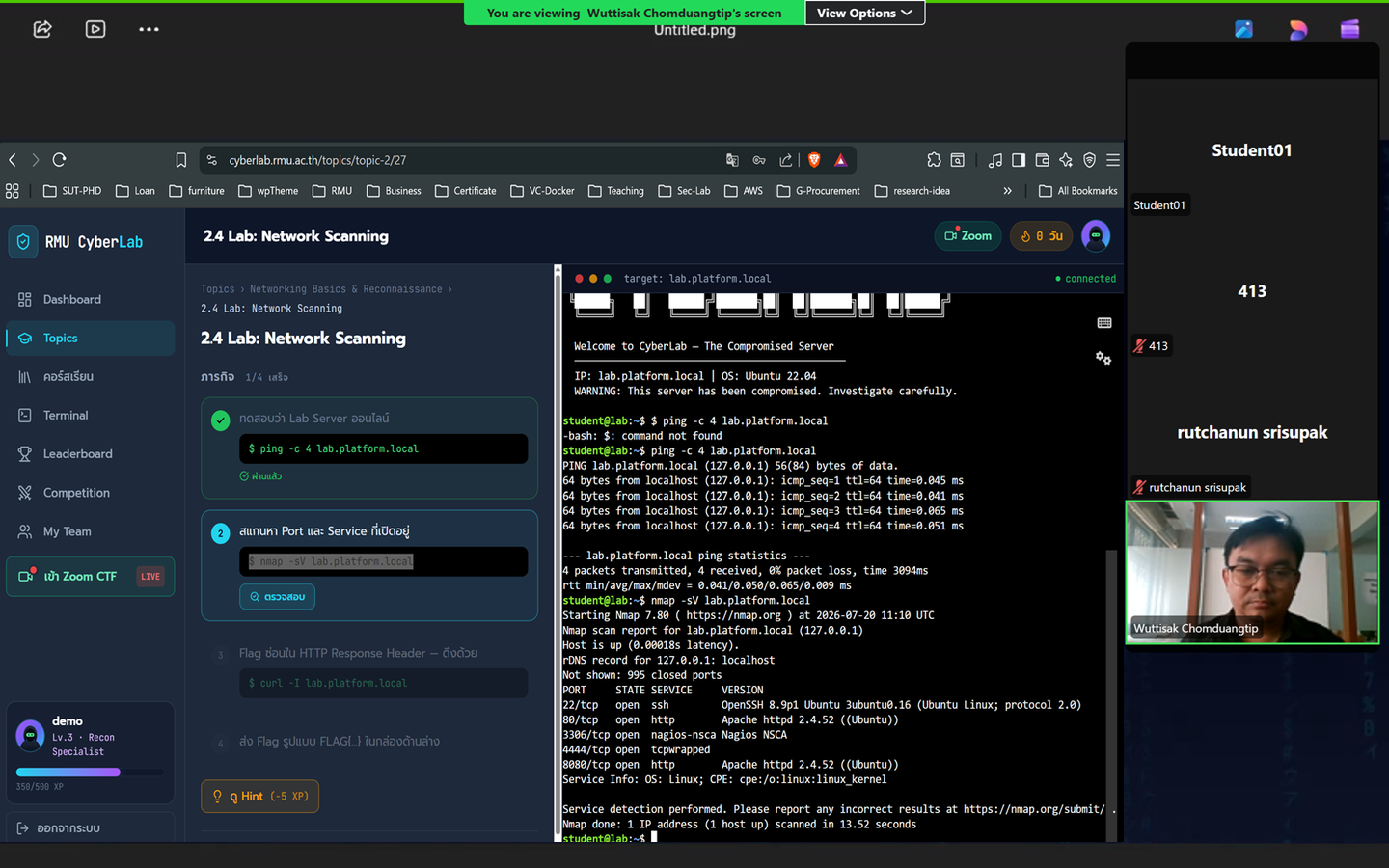Select the Student01 participant tile
This screenshot has width=1389, height=868.
click(1252, 150)
